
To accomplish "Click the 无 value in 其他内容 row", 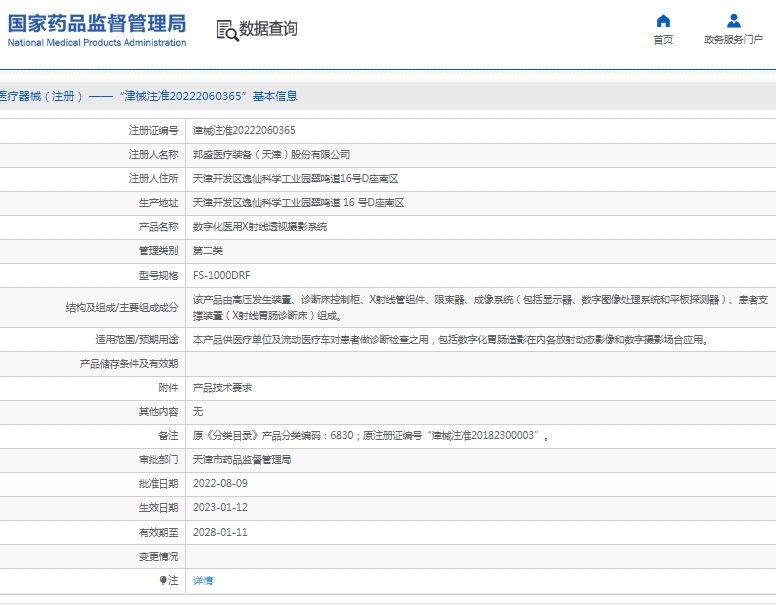I will (198, 411).
